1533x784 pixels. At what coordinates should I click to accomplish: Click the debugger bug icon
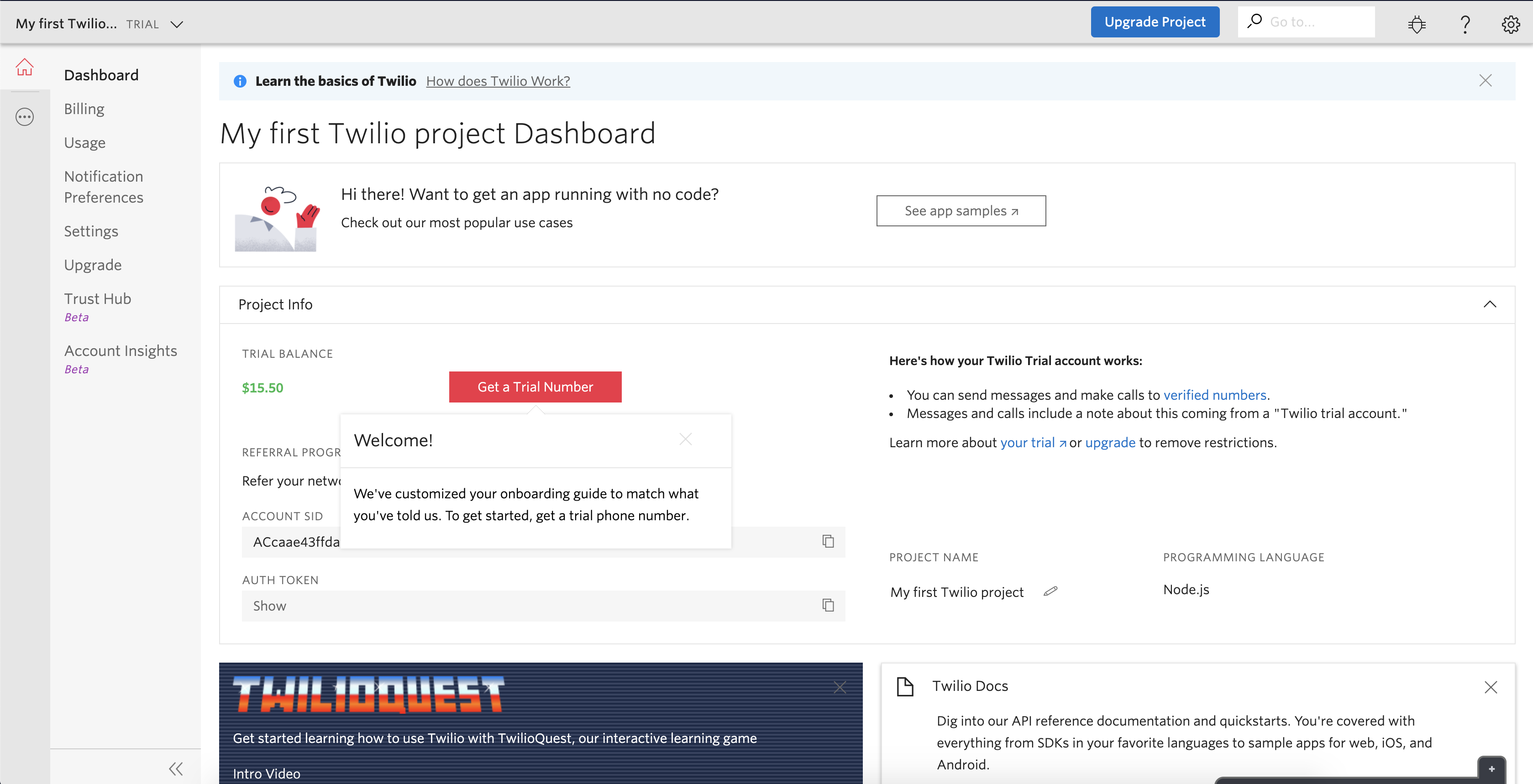[1417, 24]
